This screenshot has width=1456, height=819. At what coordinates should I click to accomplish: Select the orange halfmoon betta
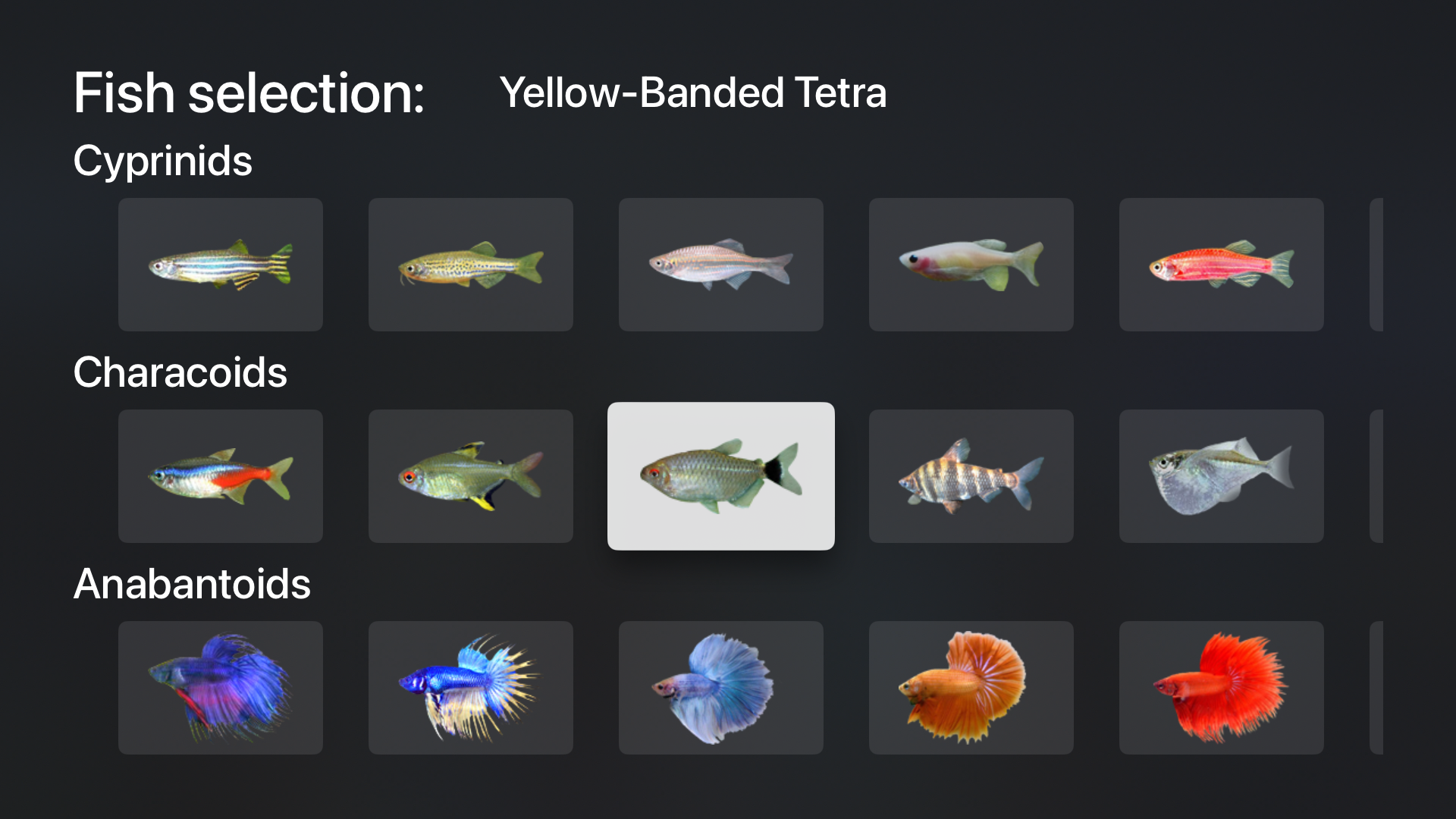click(971, 688)
